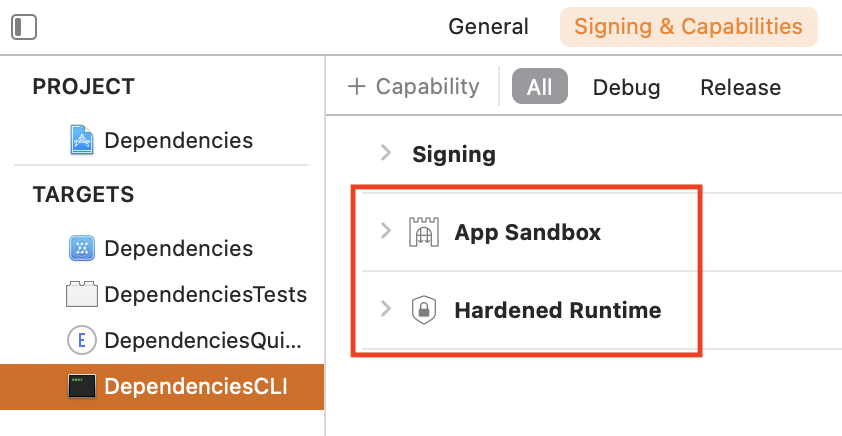This screenshot has height=436, width=842.
Task: Switch to the General tab
Action: 488,27
